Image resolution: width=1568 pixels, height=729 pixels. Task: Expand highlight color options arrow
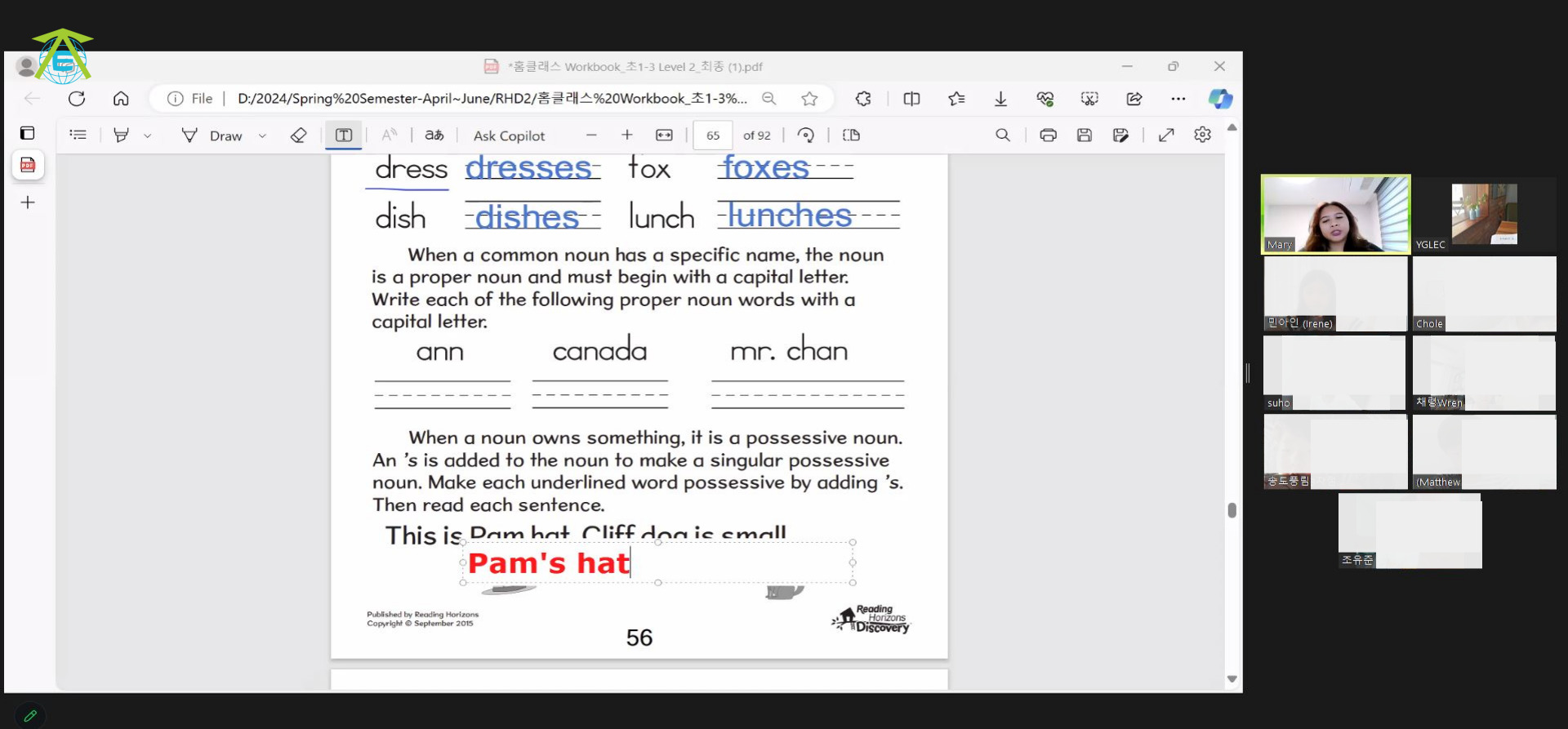[x=147, y=136]
